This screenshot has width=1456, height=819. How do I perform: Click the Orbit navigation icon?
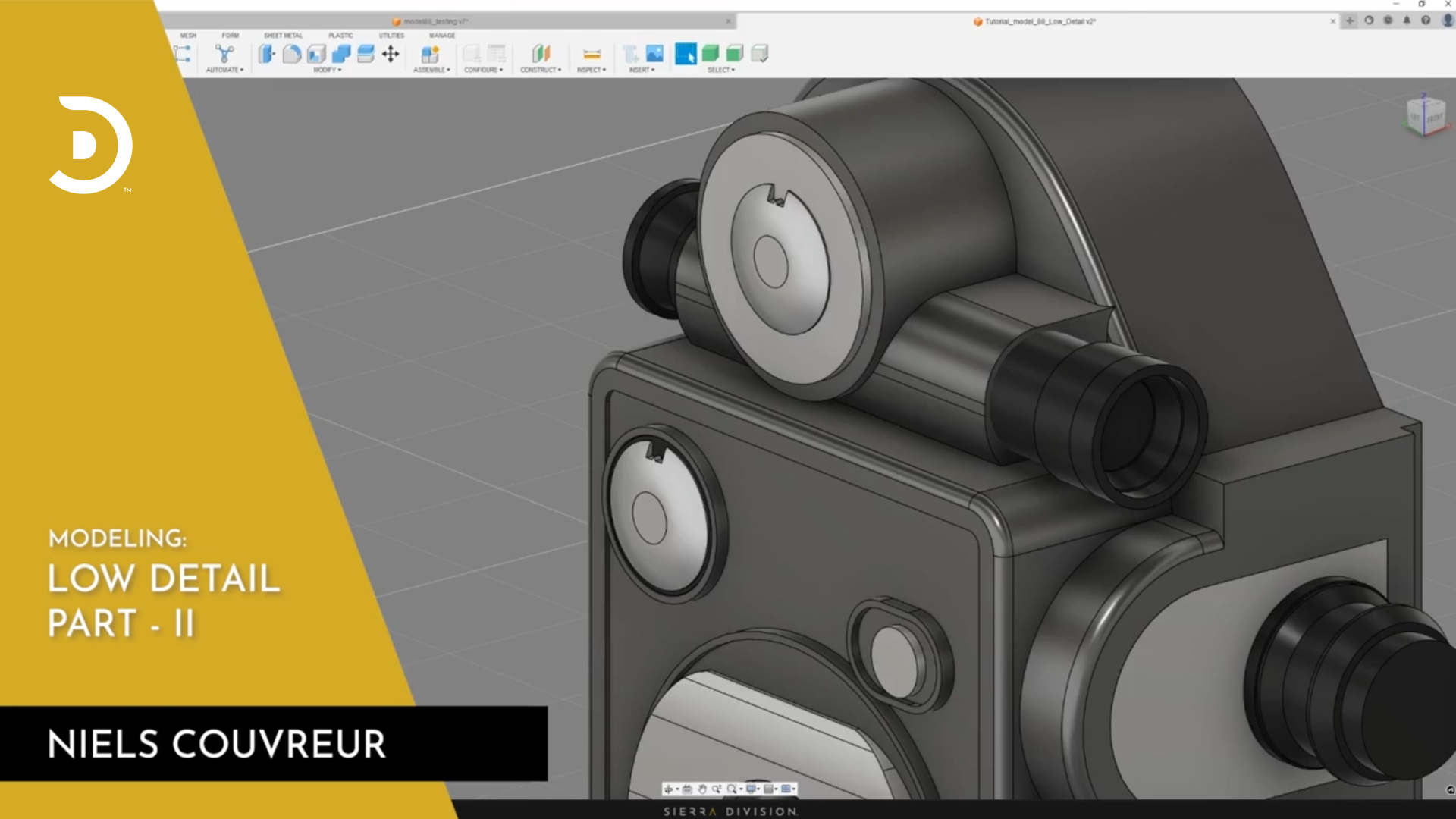(x=668, y=789)
